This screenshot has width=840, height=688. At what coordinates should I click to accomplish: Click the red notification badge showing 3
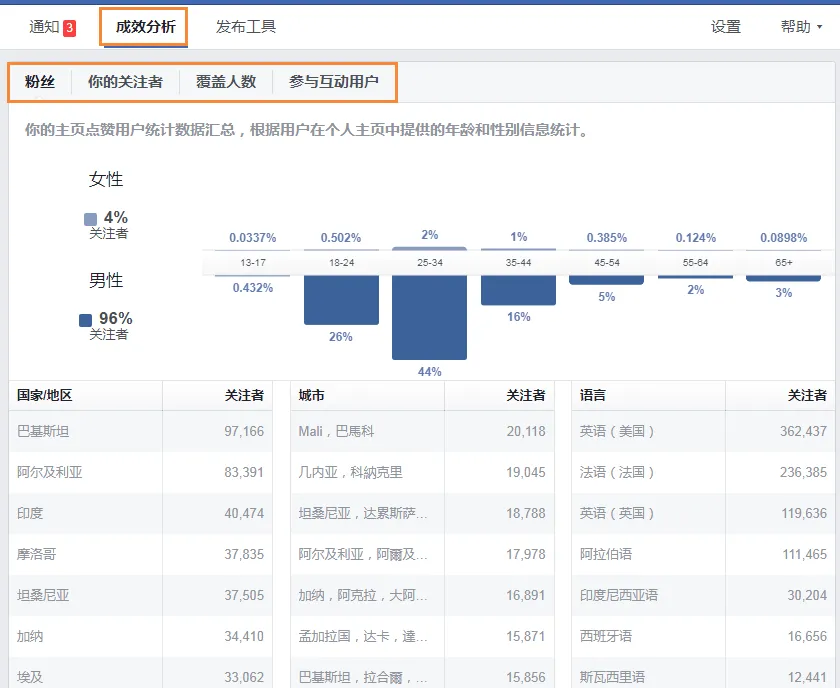click(70, 28)
